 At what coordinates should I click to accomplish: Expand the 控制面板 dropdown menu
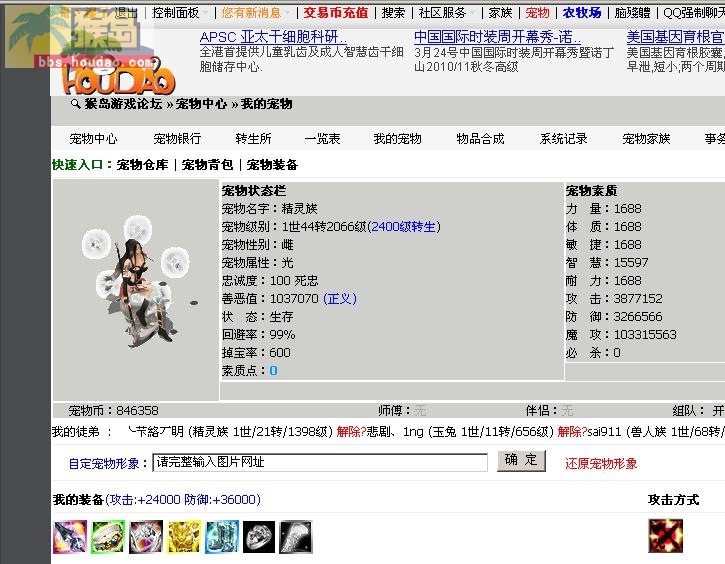tap(180, 13)
